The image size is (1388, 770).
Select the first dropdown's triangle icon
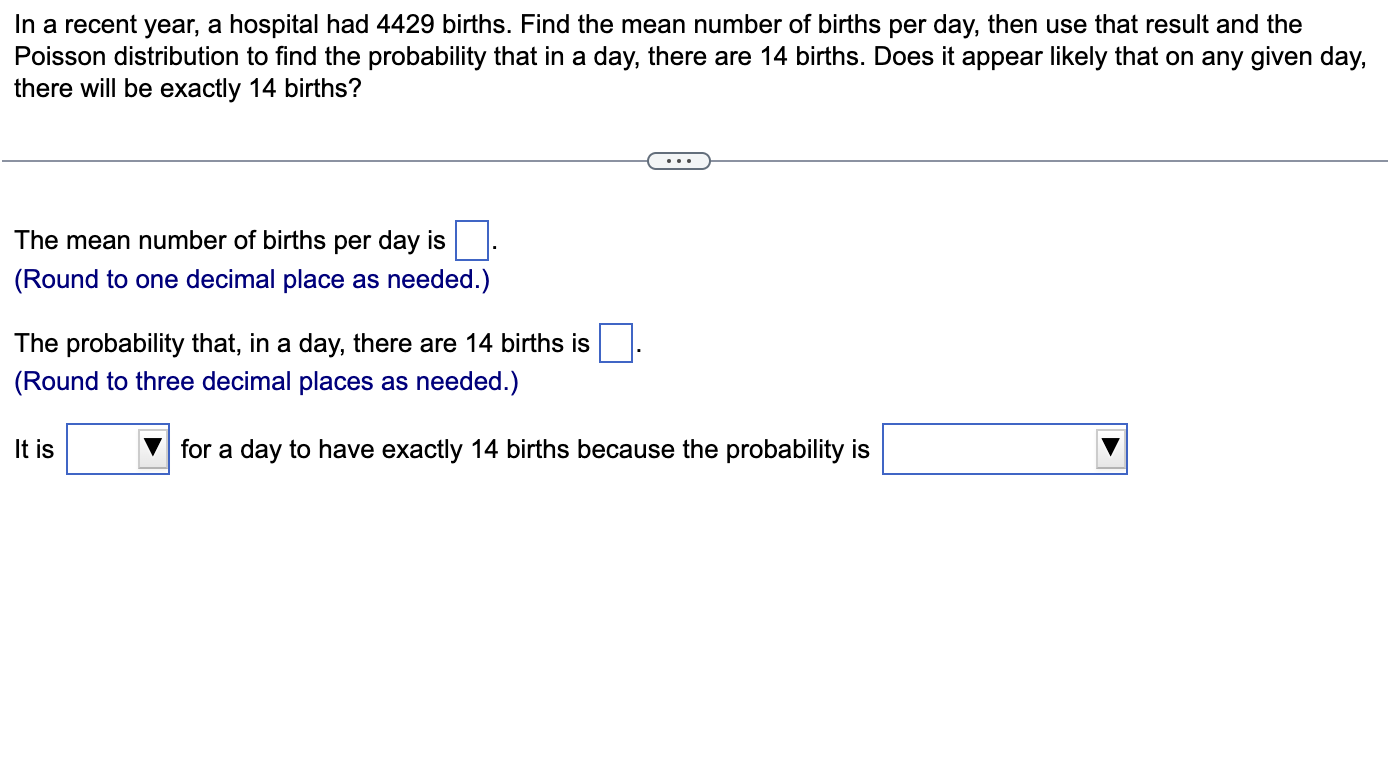coord(154,449)
